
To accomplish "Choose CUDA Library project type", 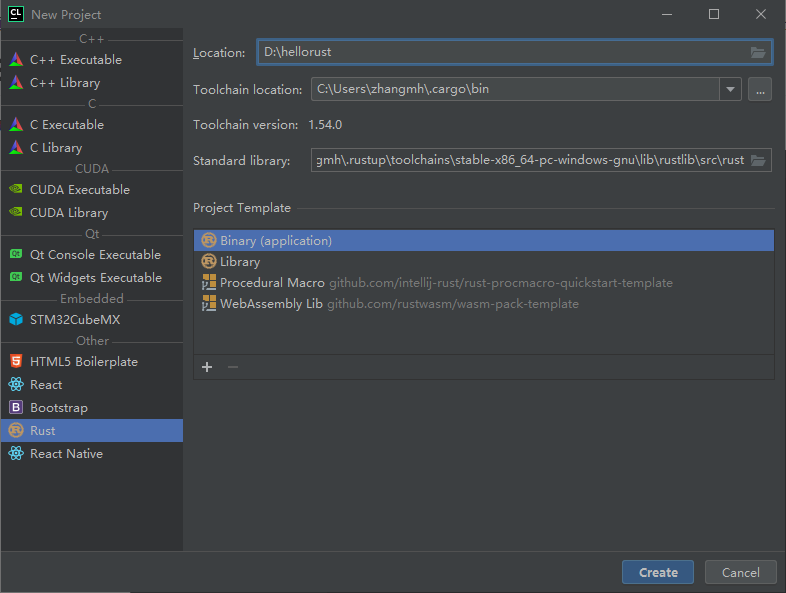I will point(92,213).
